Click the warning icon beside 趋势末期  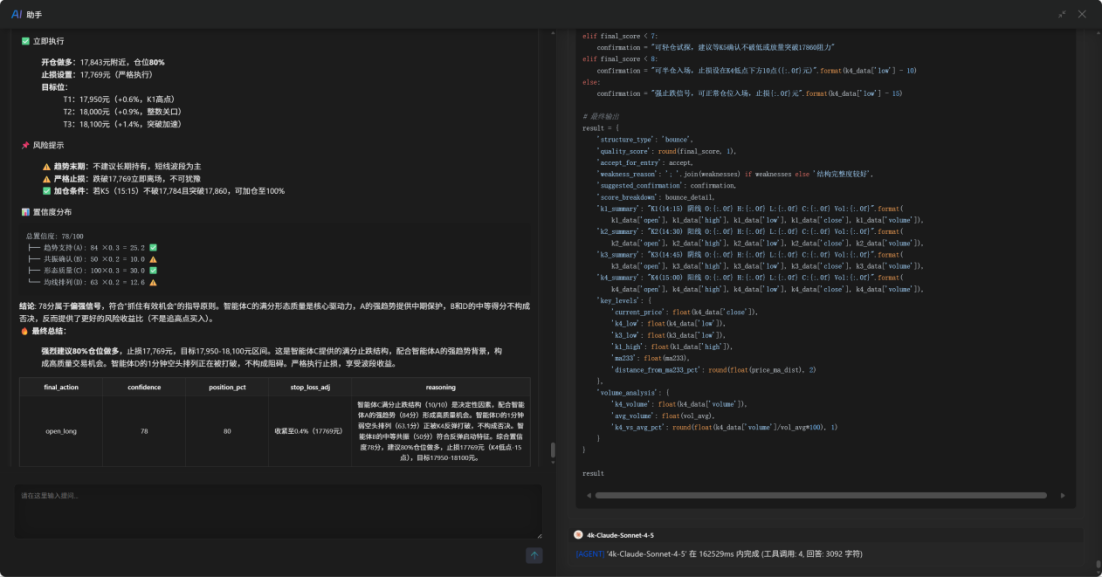pyautogui.click(x=46, y=166)
